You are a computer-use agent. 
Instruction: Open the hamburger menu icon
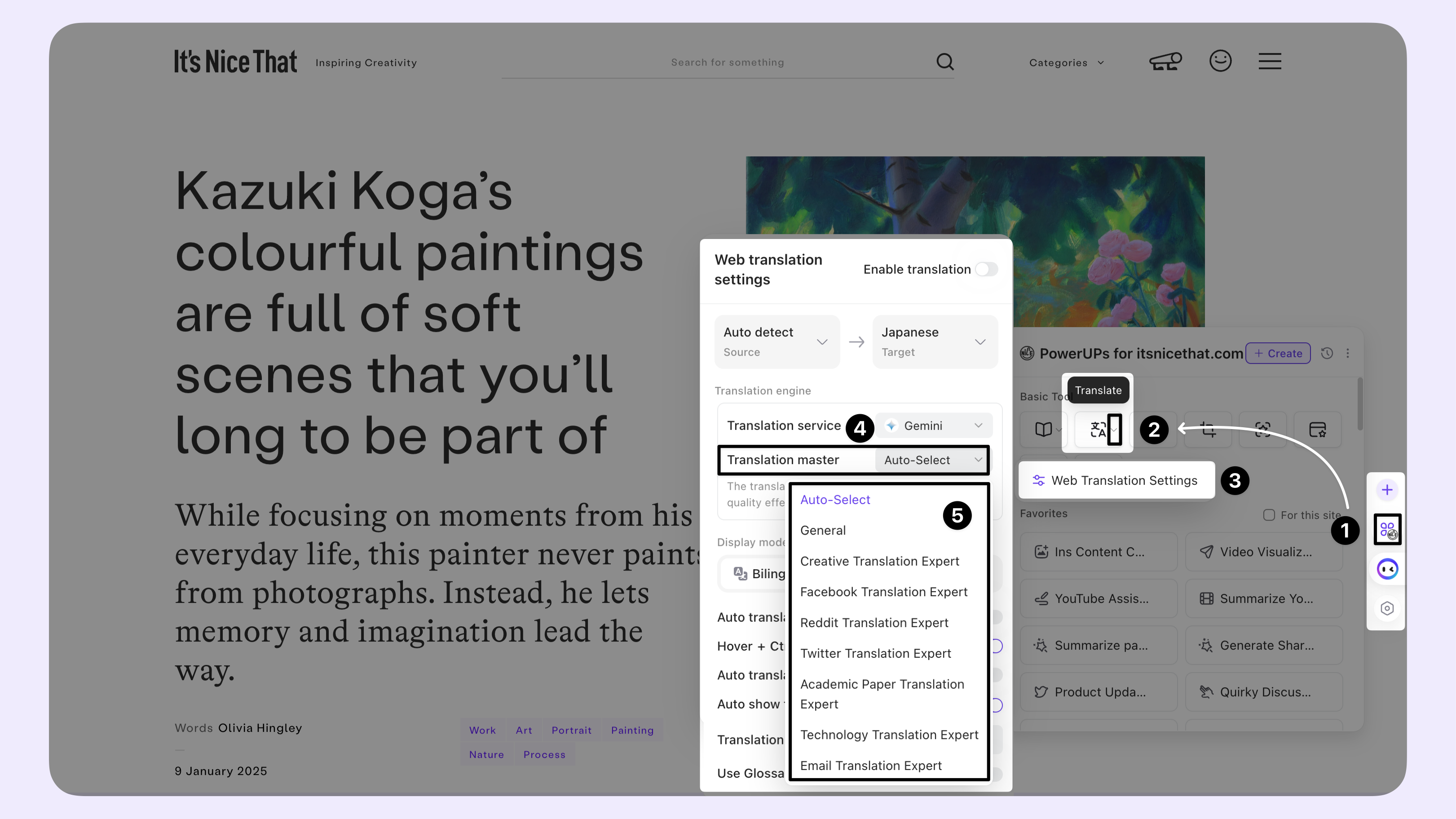point(1270,61)
